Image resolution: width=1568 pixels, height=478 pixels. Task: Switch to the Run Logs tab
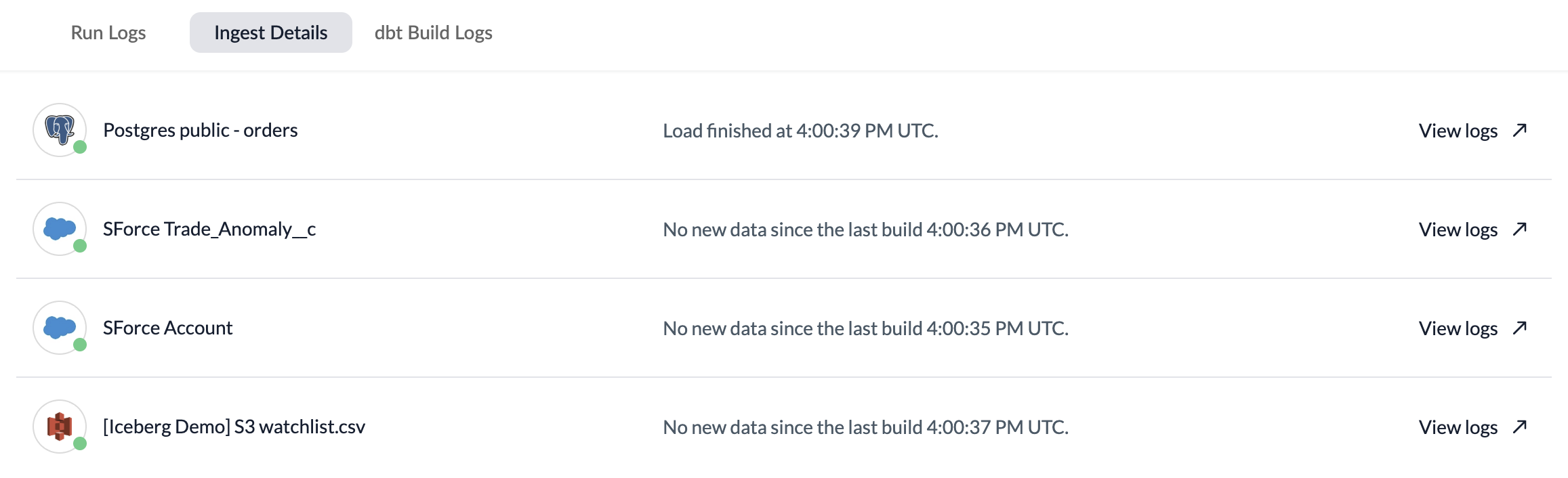click(x=109, y=32)
